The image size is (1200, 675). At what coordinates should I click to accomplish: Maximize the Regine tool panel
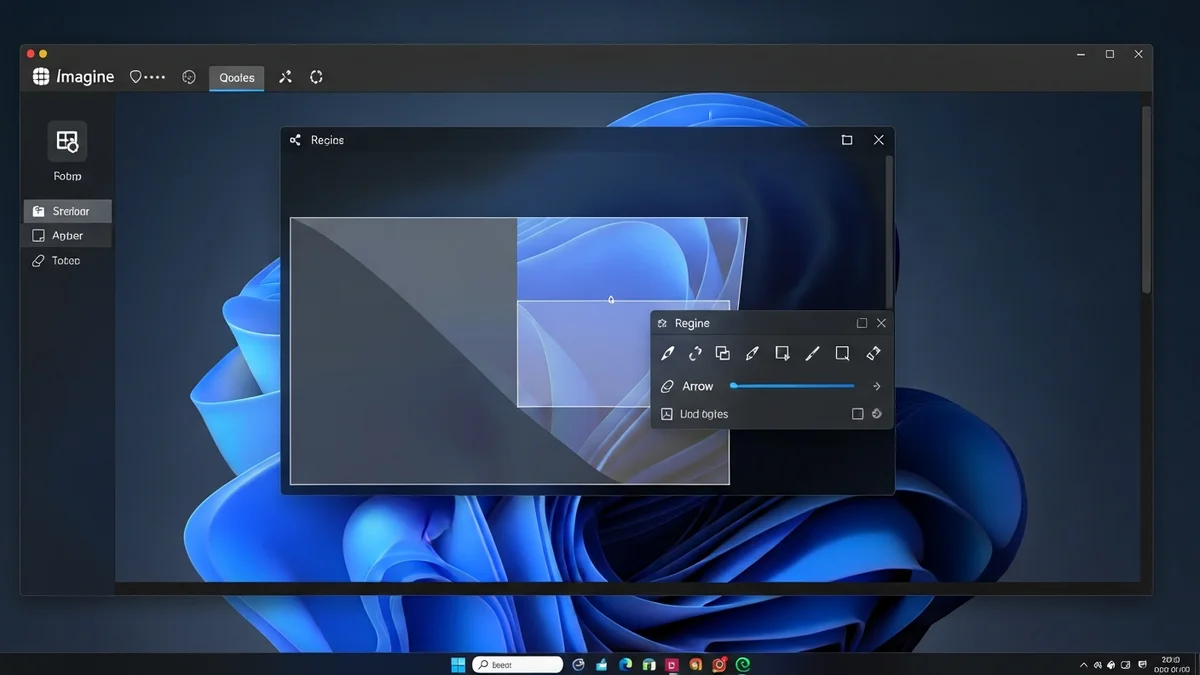click(862, 323)
